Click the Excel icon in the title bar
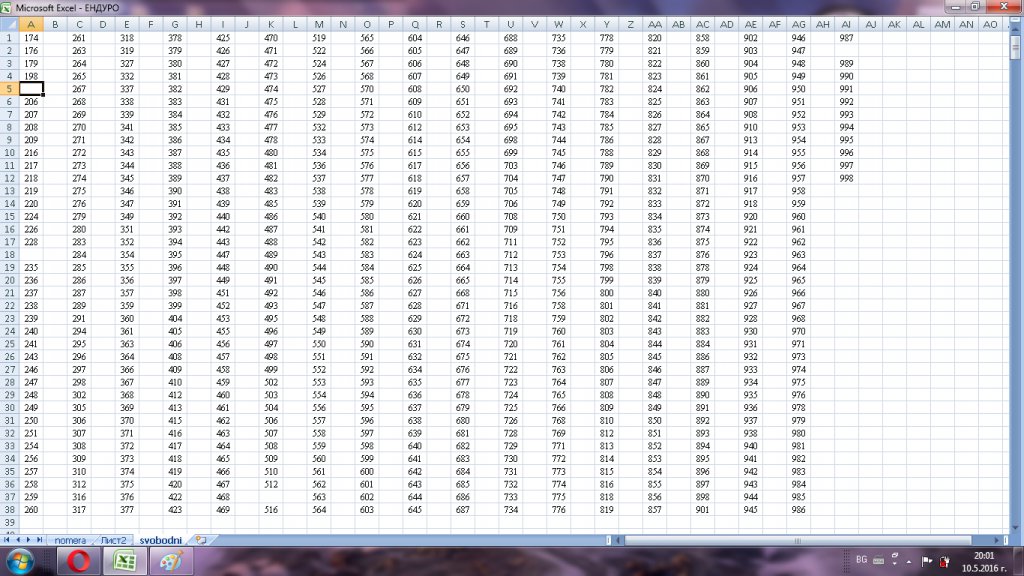Viewport: 1024px width, 576px height. pos(7,8)
